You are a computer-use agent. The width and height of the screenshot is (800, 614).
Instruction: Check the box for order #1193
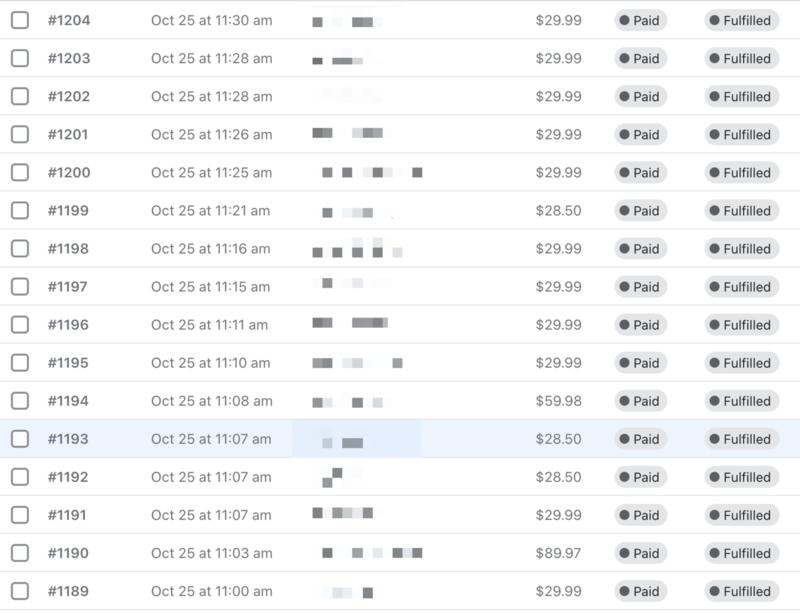20,438
